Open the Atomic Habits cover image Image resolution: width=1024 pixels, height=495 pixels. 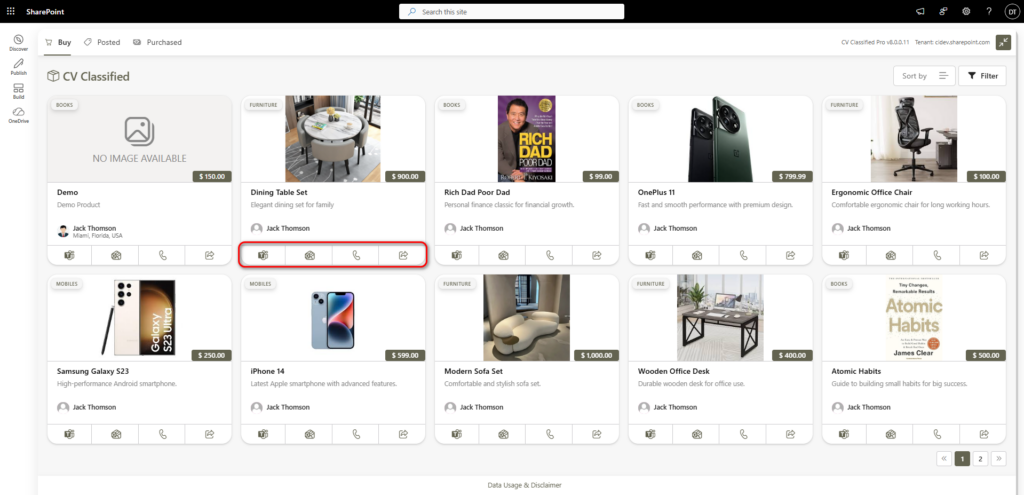914,318
